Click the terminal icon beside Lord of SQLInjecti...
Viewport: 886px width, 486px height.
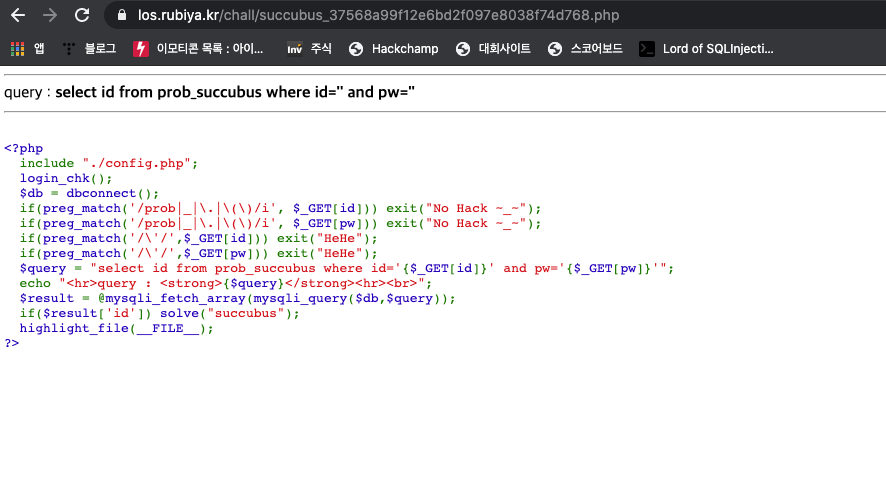coord(646,49)
